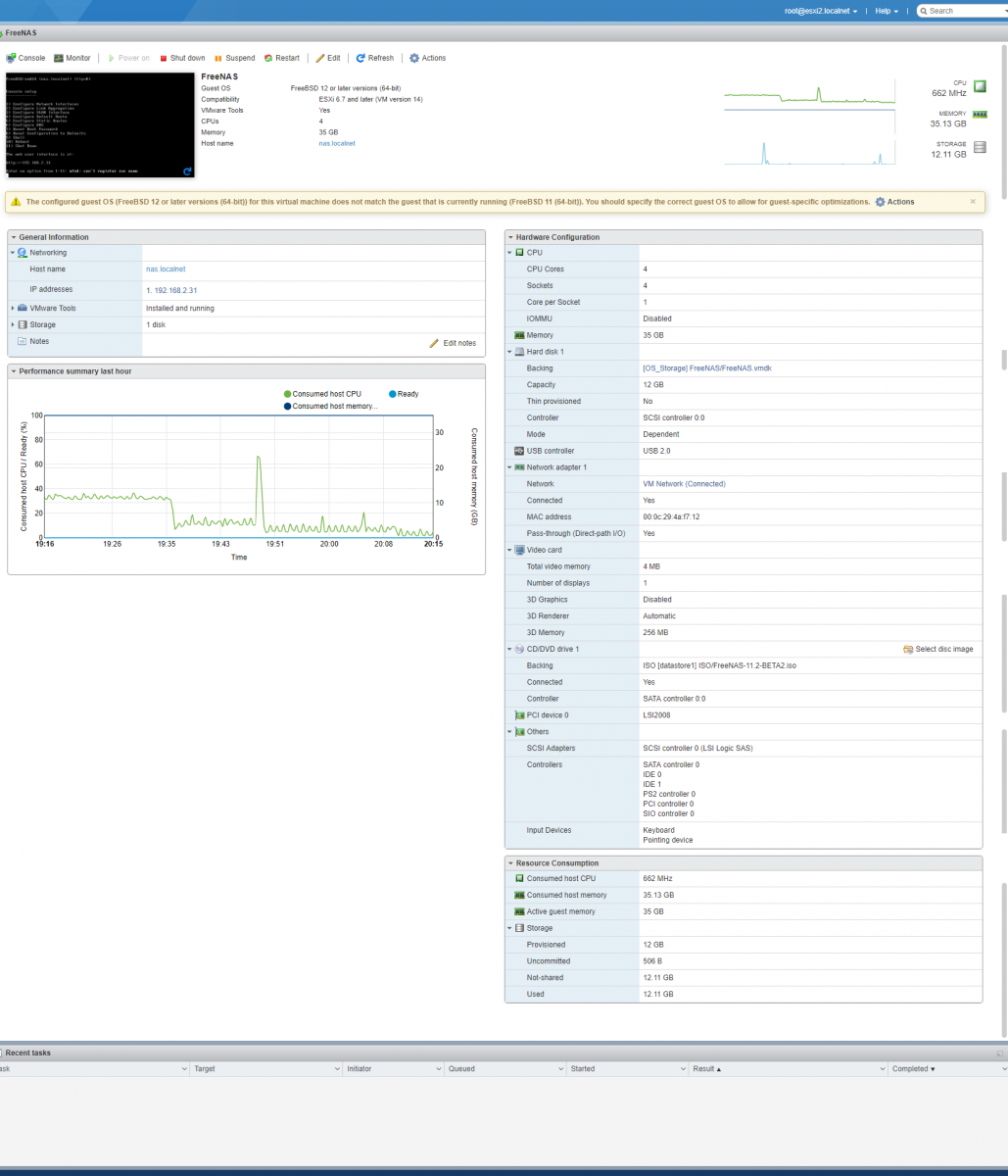The height and width of the screenshot is (1176, 1008).
Task: Sort recent tasks by Queued column
Action: (461, 1069)
